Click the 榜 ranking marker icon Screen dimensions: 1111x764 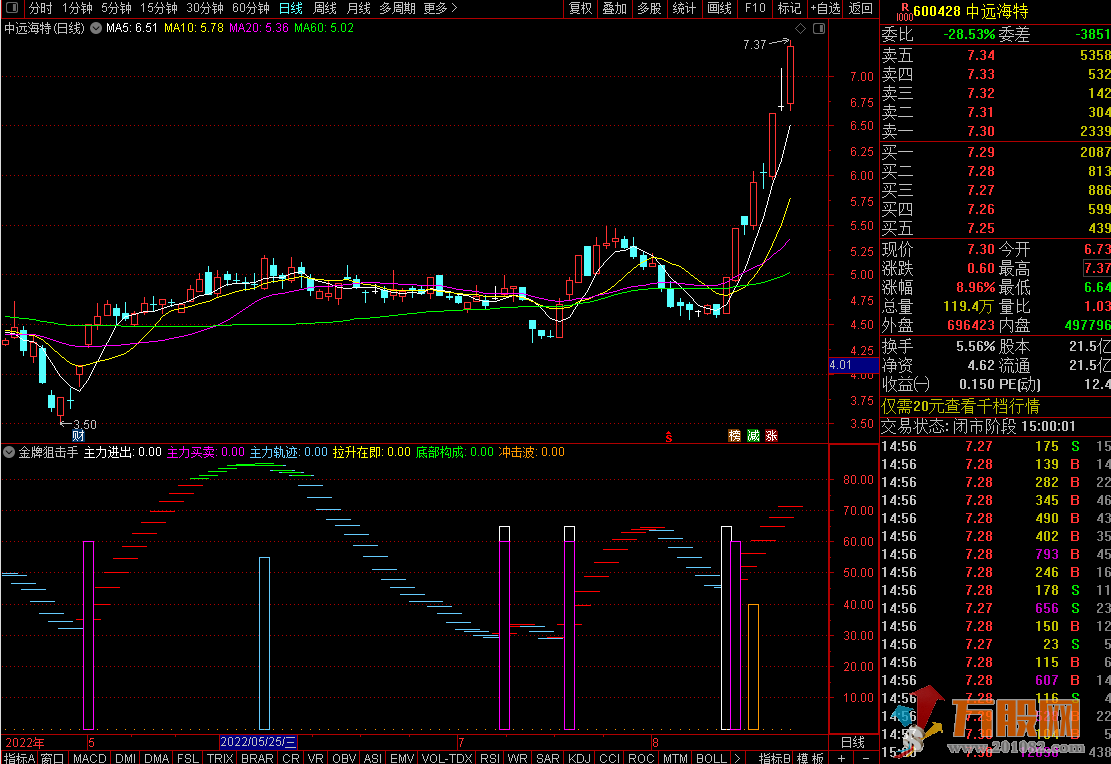pyautogui.click(x=735, y=436)
